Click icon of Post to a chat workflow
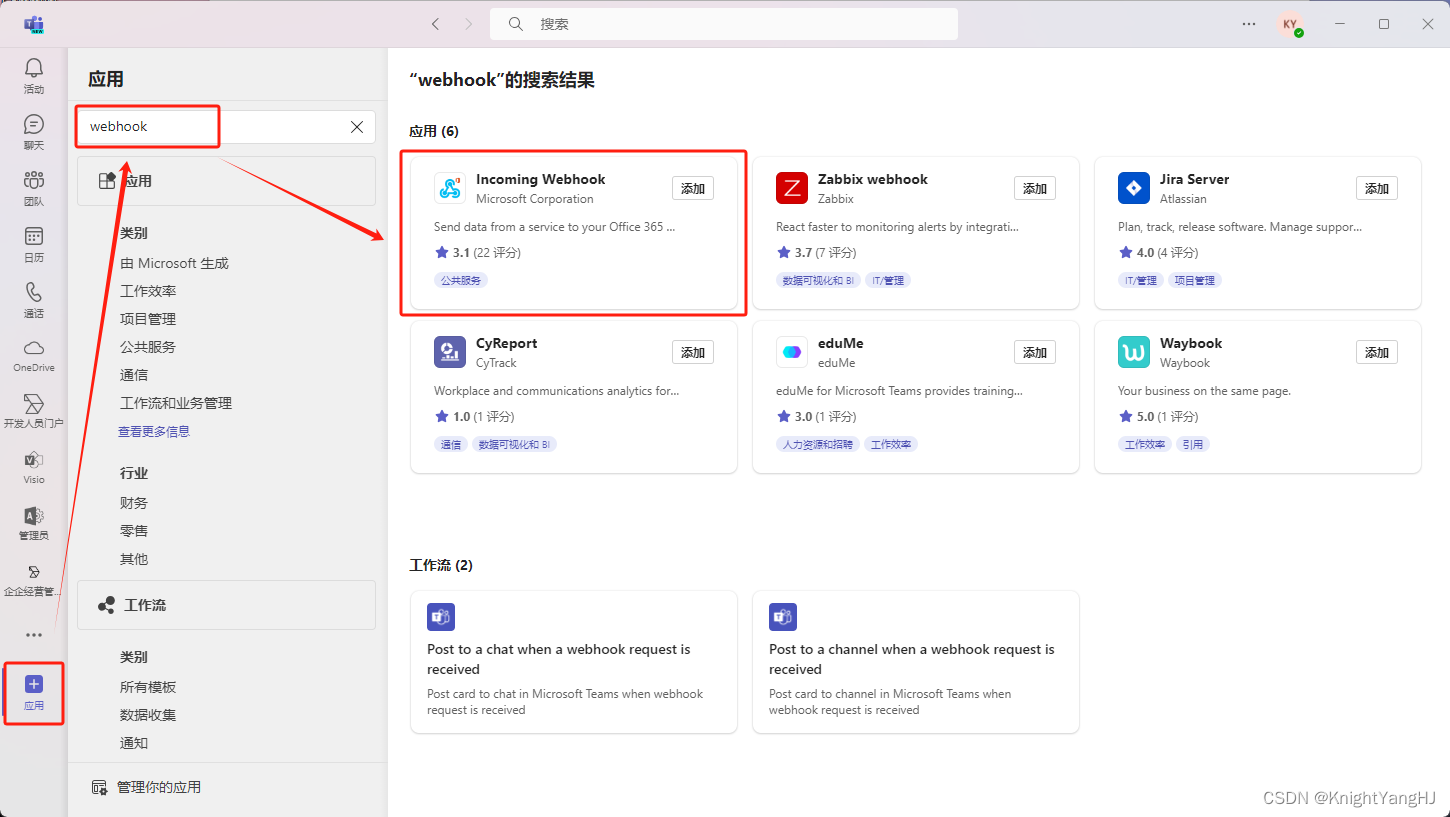This screenshot has width=1450, height=817. coord(440,617)
